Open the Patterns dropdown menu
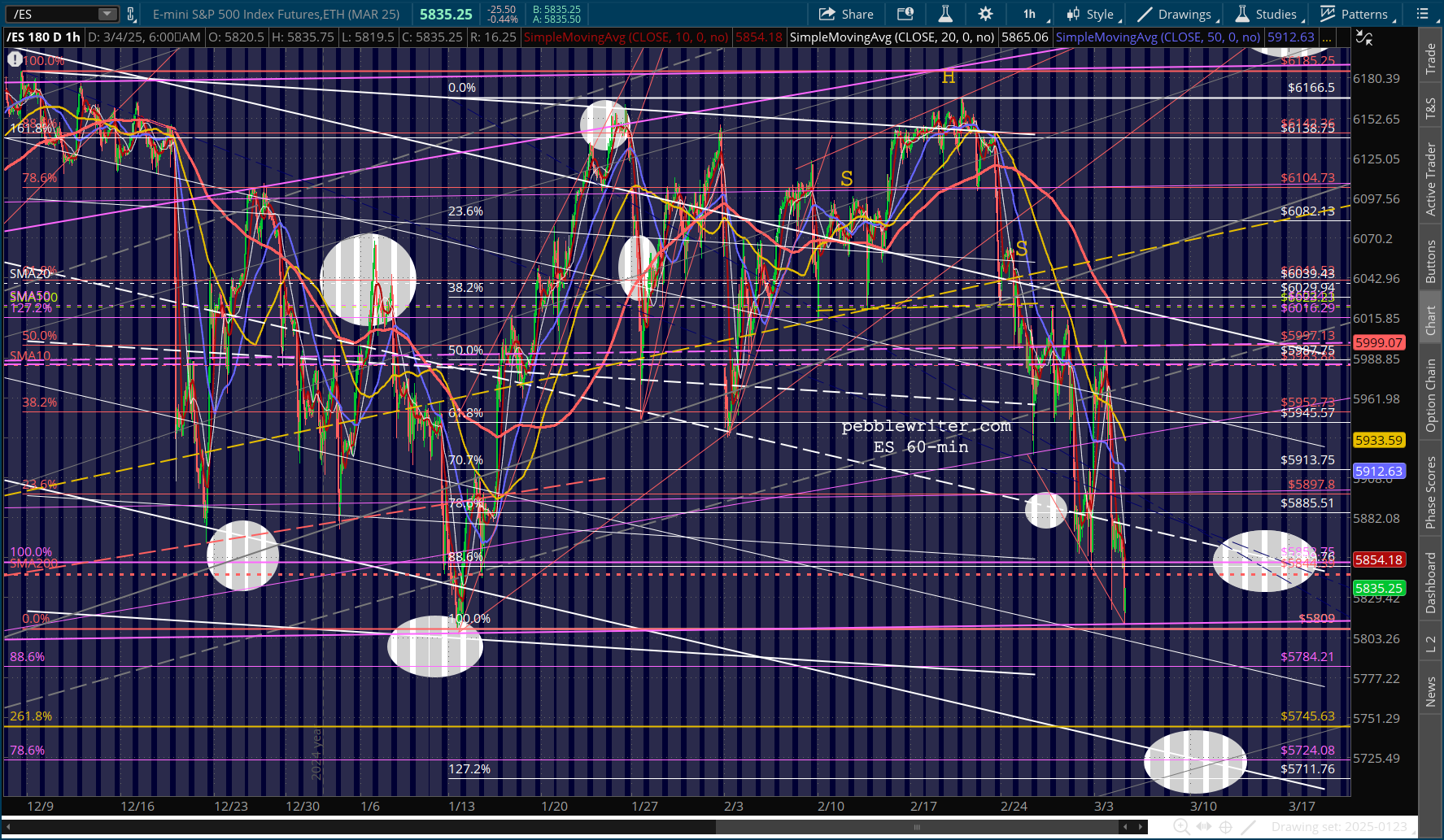The height and width of the screenshot is (840, 1444). pyautogui.click(x=1358, y=14)
